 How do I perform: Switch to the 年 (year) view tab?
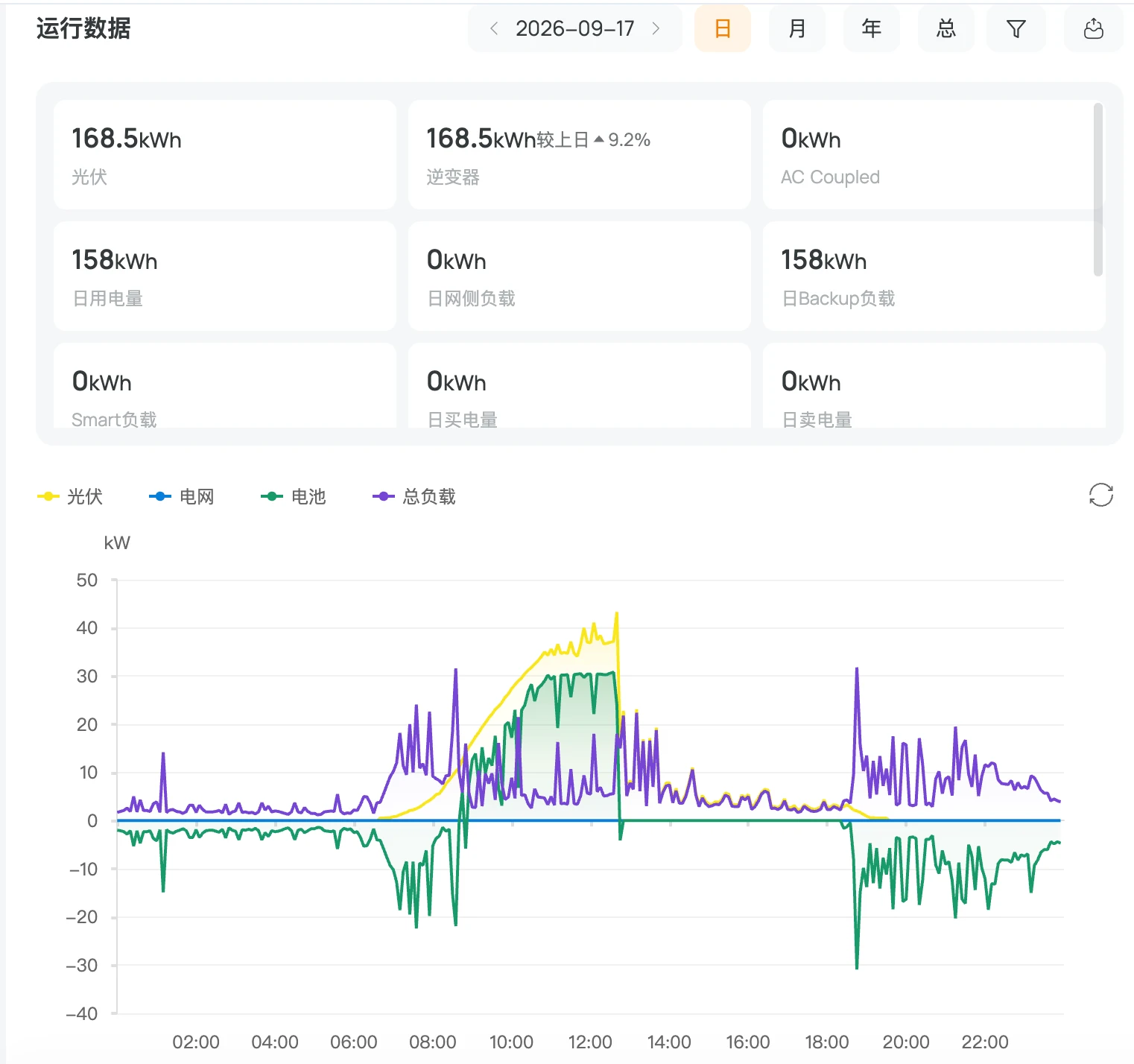872,29
